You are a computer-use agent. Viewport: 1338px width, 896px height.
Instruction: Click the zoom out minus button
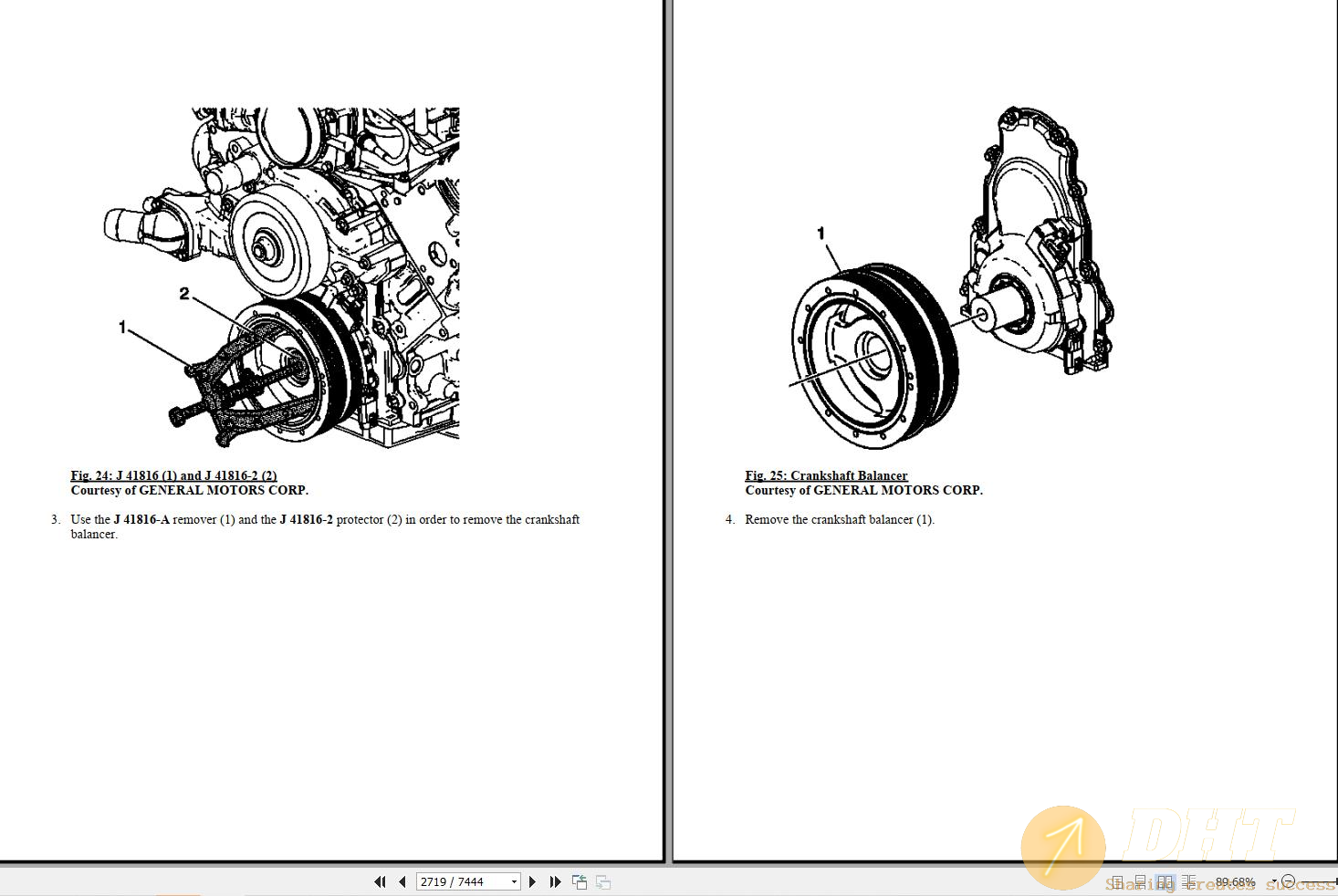tap(1288, 881)
